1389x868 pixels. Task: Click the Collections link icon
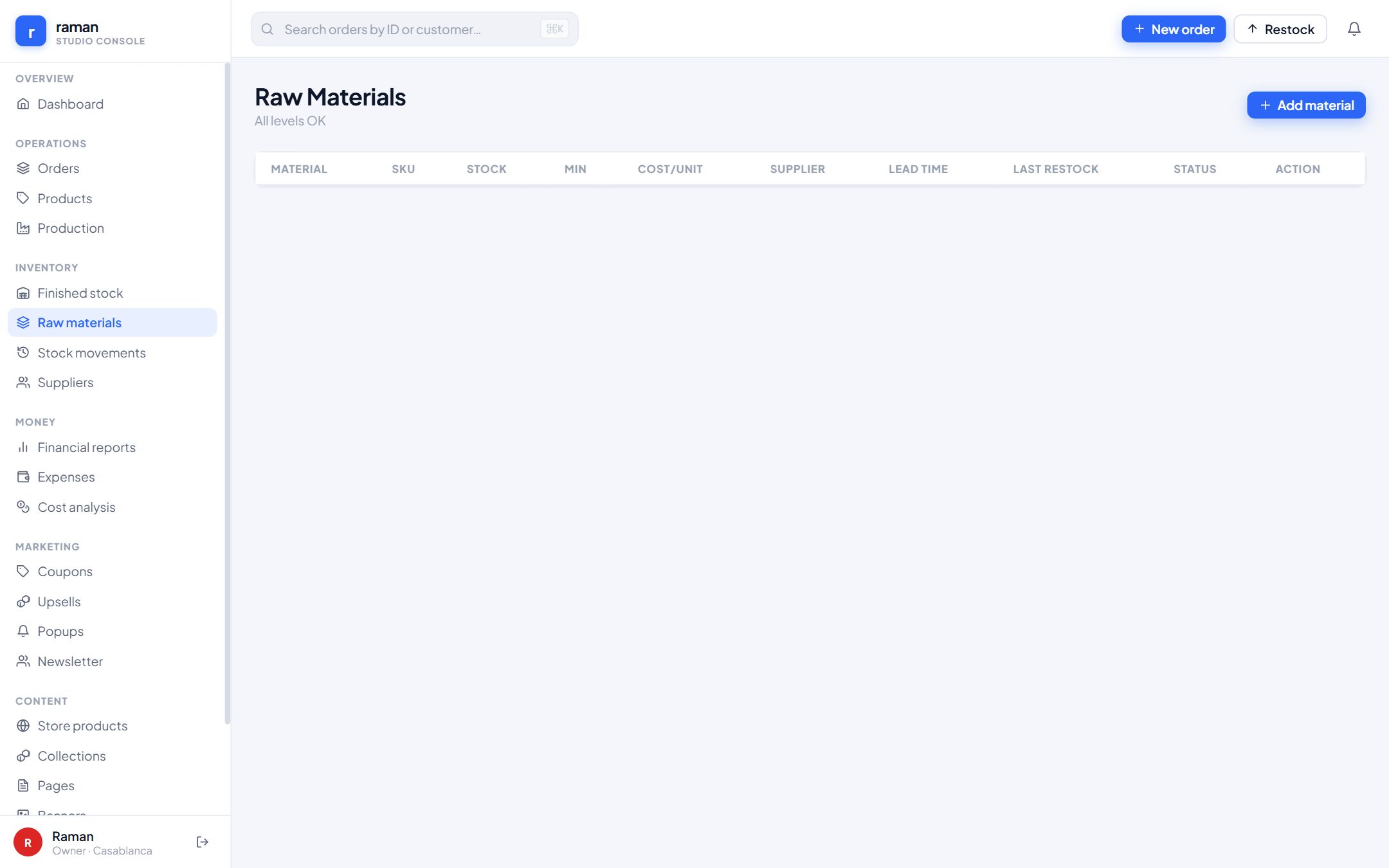click(23, 755)
